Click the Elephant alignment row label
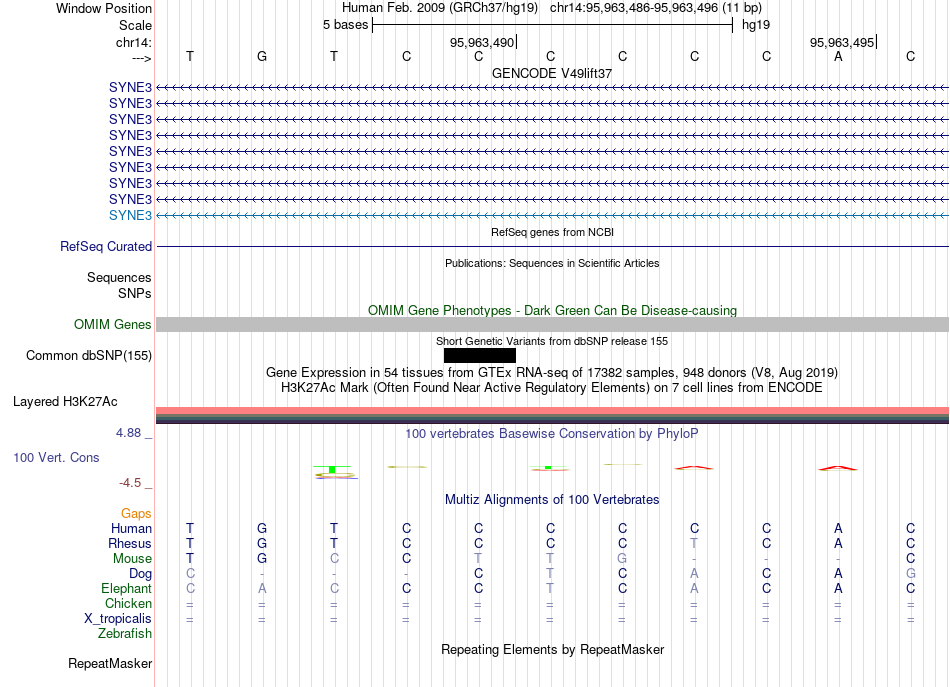Screen dimensions: 950x687 coord(127,589)
